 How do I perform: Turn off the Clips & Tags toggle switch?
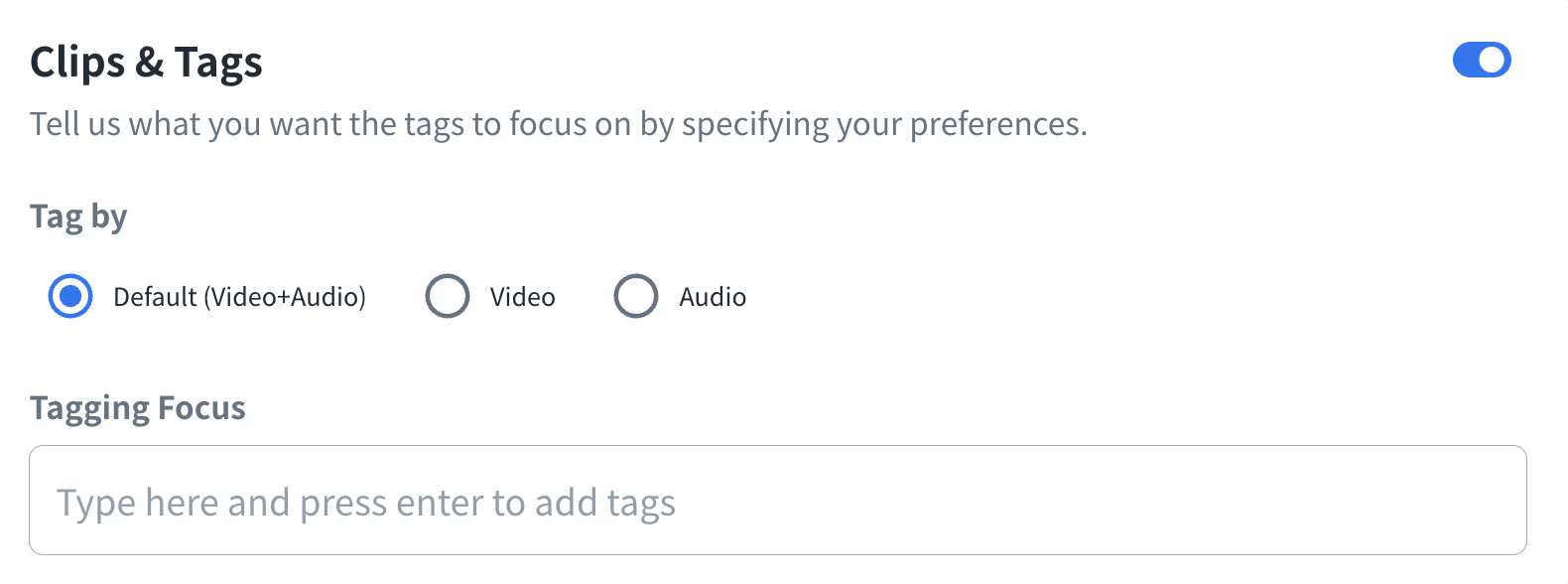(1481, 61)
